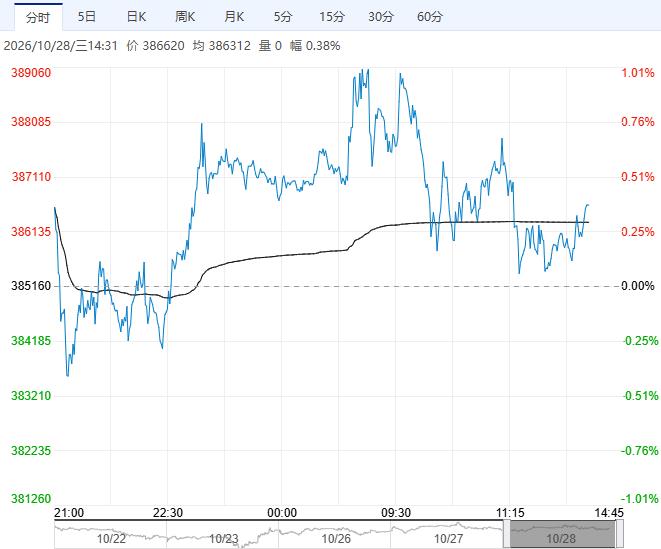The image size is (661, 549).
Task: Switch to the 5分 interval tab
Action: coord(283,17)
